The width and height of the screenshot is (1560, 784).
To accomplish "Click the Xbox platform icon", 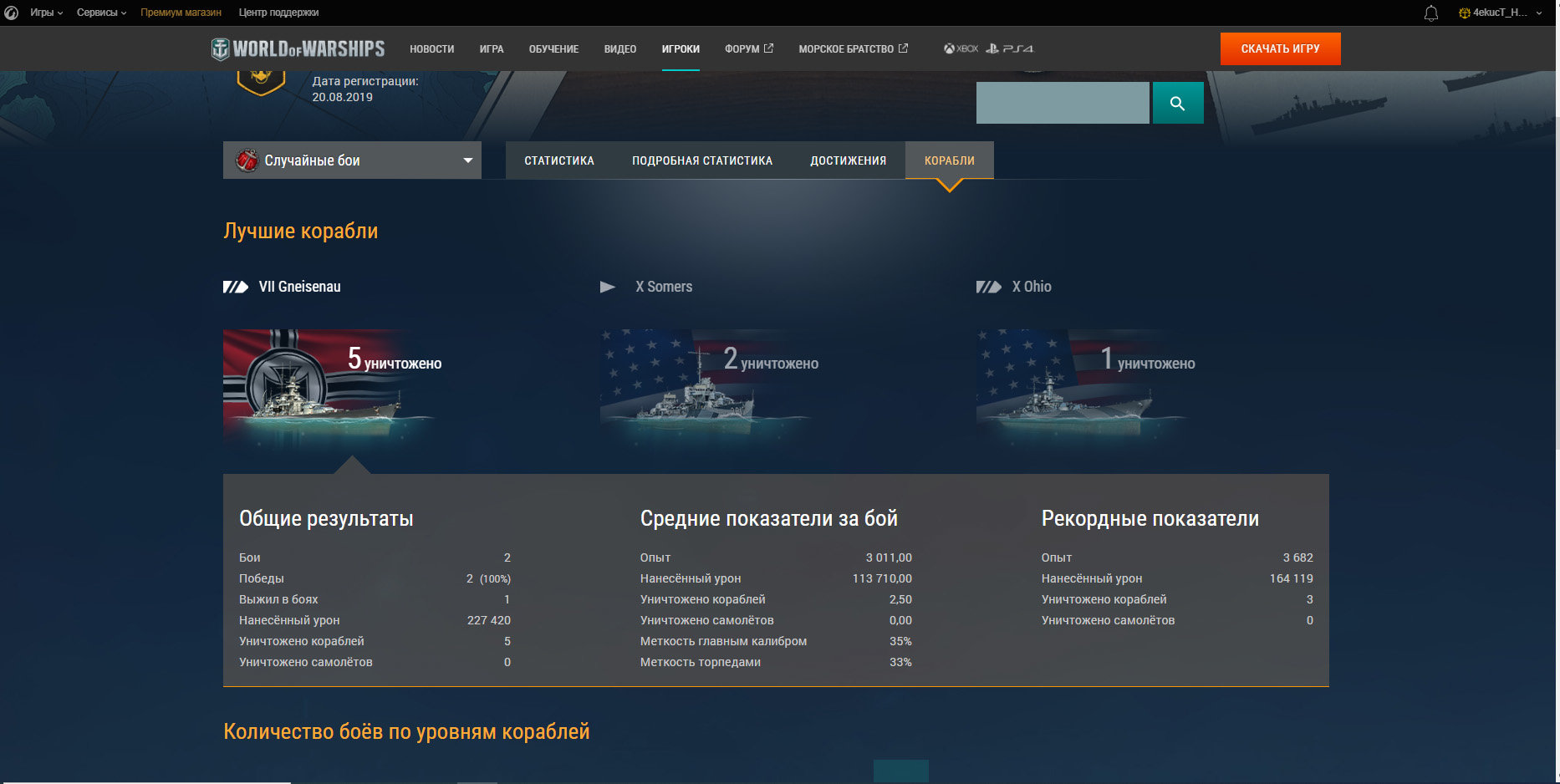I will pyautogui.click(x=961, y=48).
